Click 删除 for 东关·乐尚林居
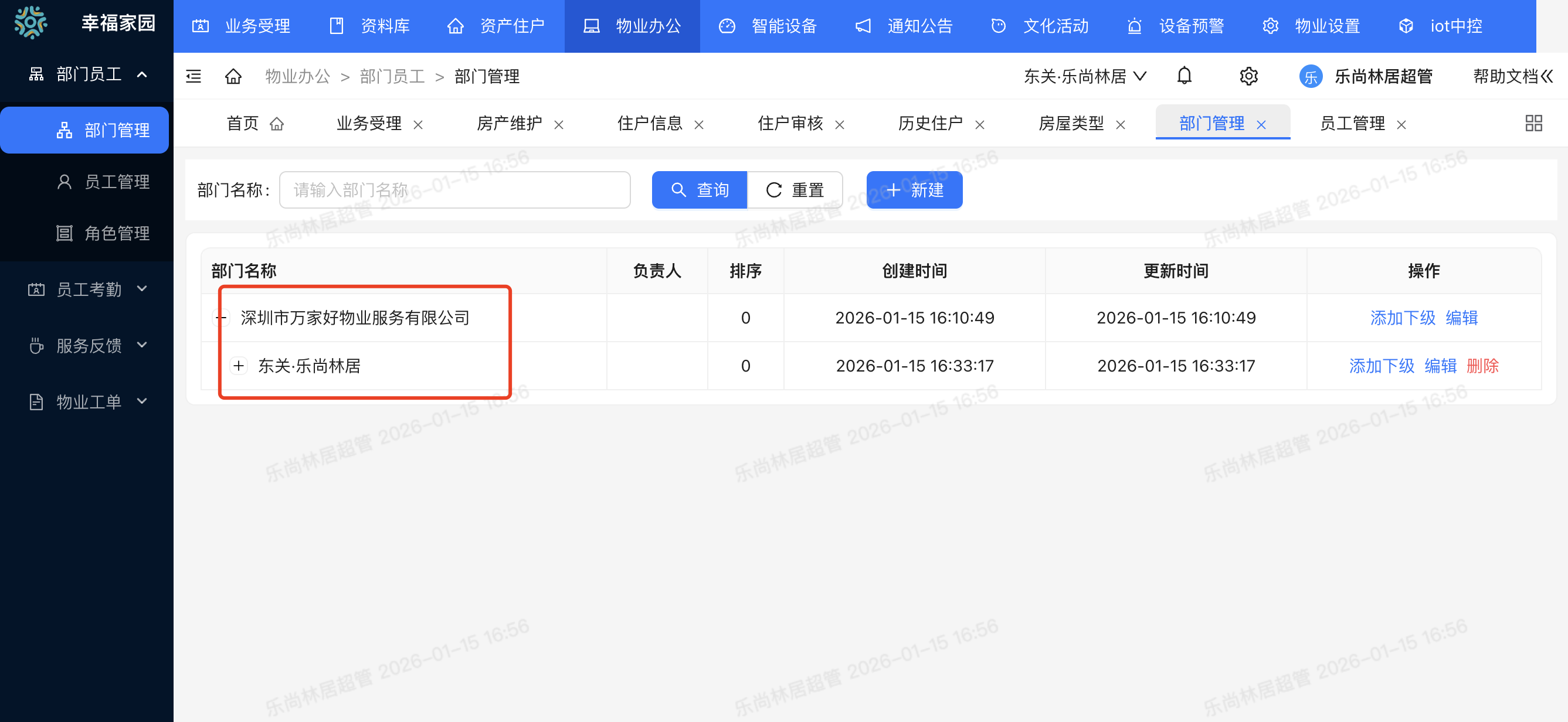The height and width of the screenshot is (722, 1568). (x=1482, y=366)
